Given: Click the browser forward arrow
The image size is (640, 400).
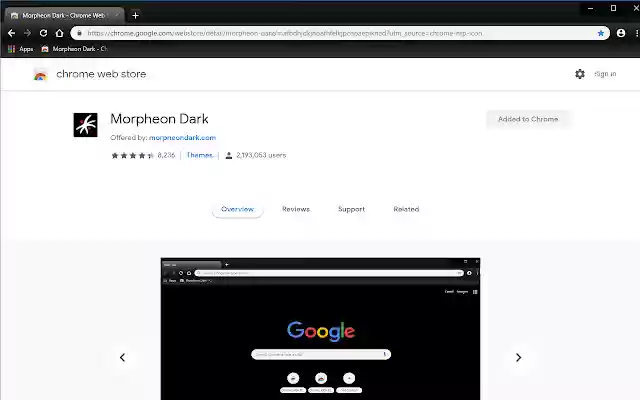Looking at the screenshot, I should pos(27,33).
